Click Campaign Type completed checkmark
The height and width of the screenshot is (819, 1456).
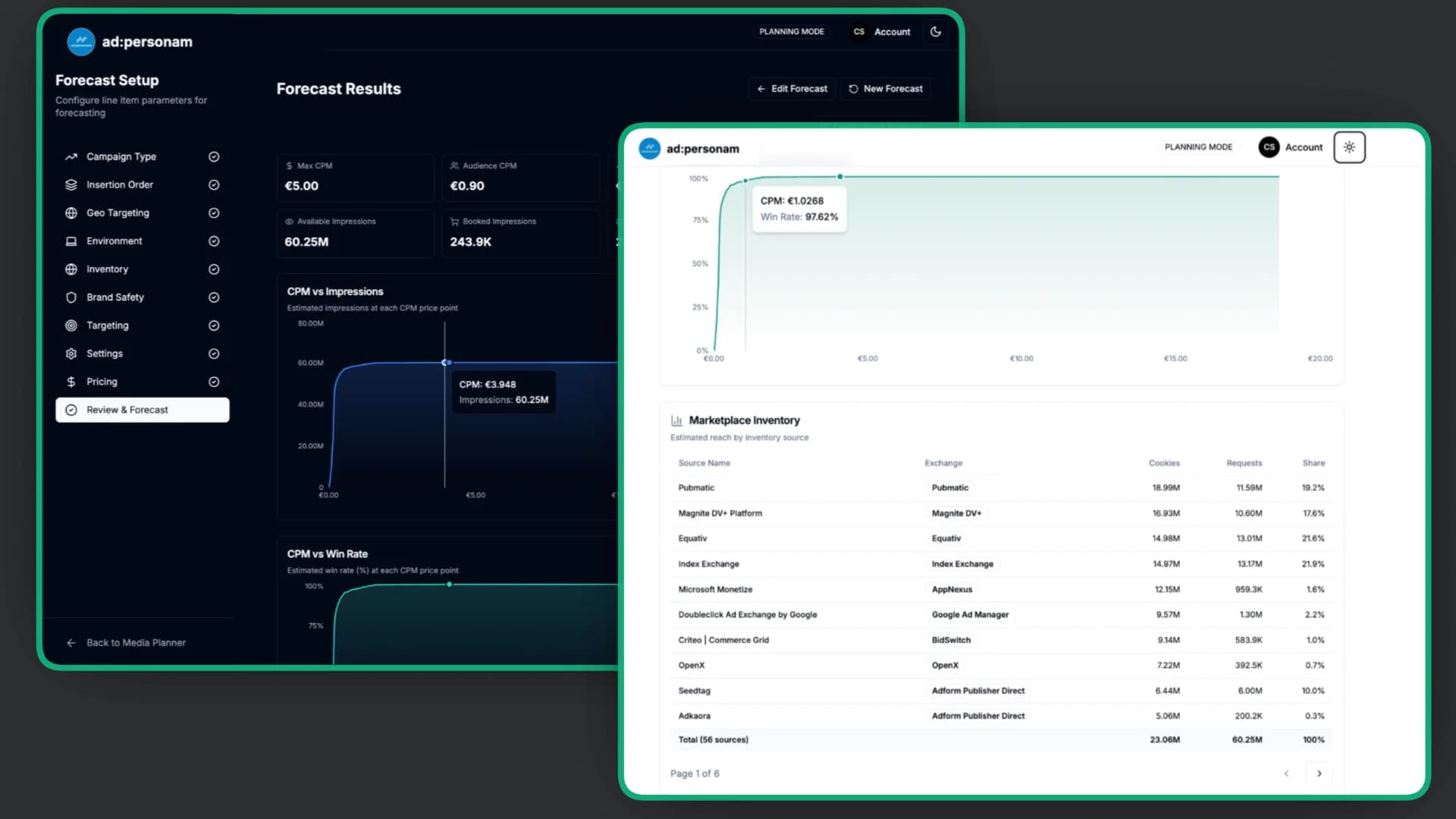pos(214,157)
